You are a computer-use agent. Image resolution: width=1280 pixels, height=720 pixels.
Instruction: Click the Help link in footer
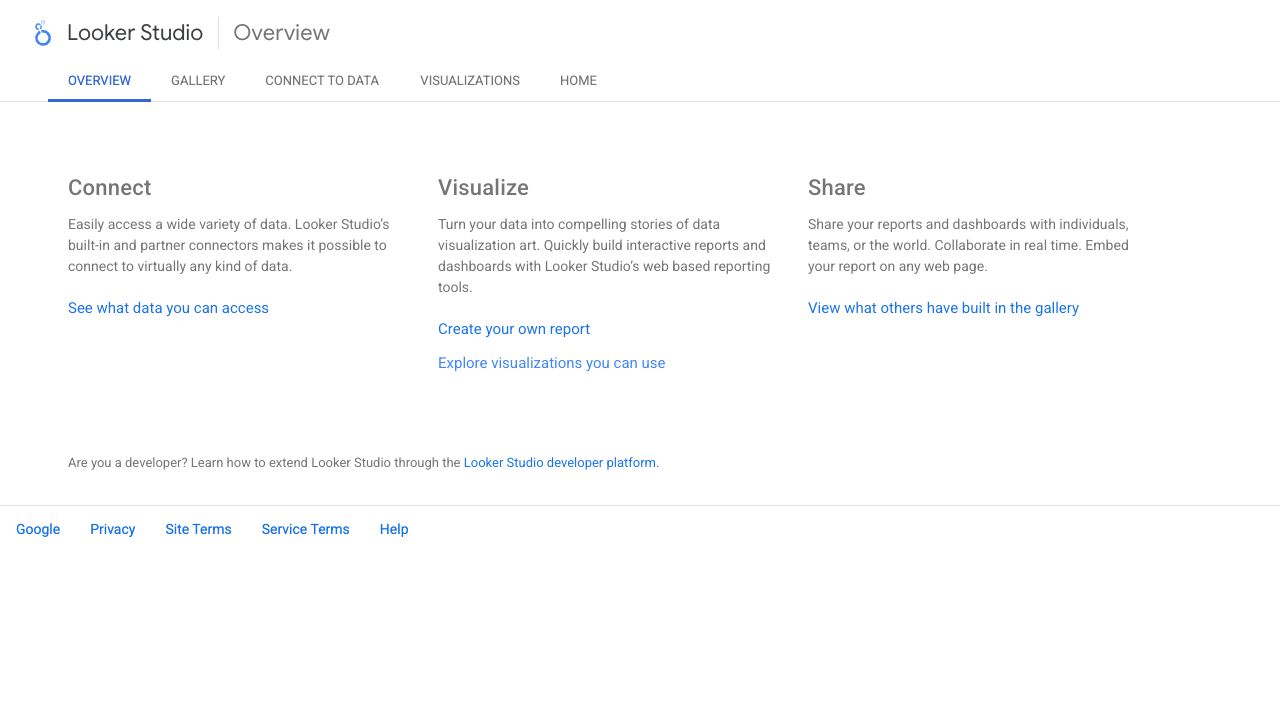394,529
